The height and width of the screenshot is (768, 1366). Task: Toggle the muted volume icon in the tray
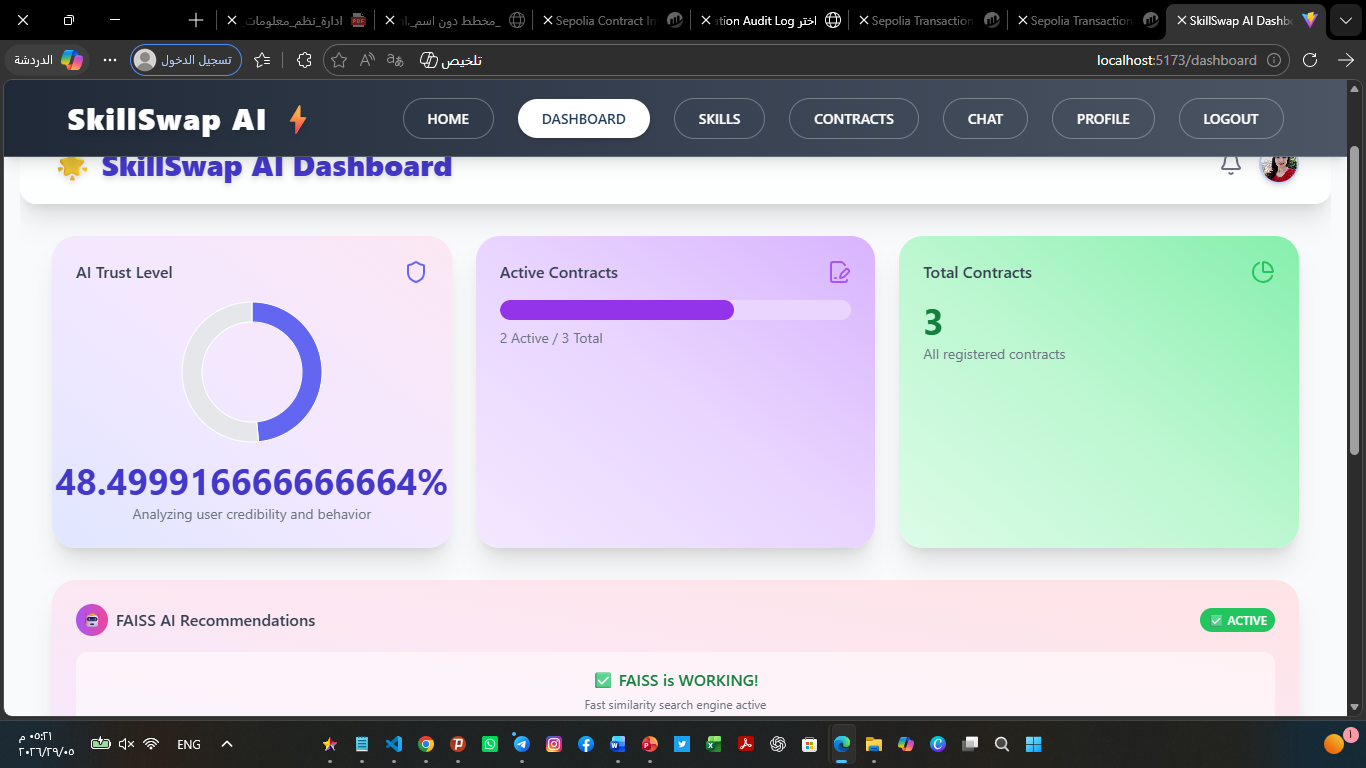click(126, 744)
